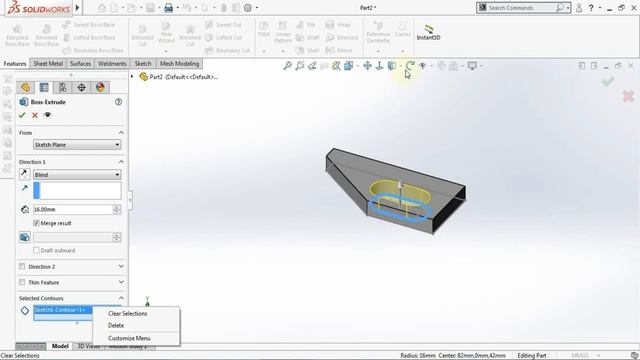
Task: Click Instant3D in the ribbon
Action: pos(428,33)
